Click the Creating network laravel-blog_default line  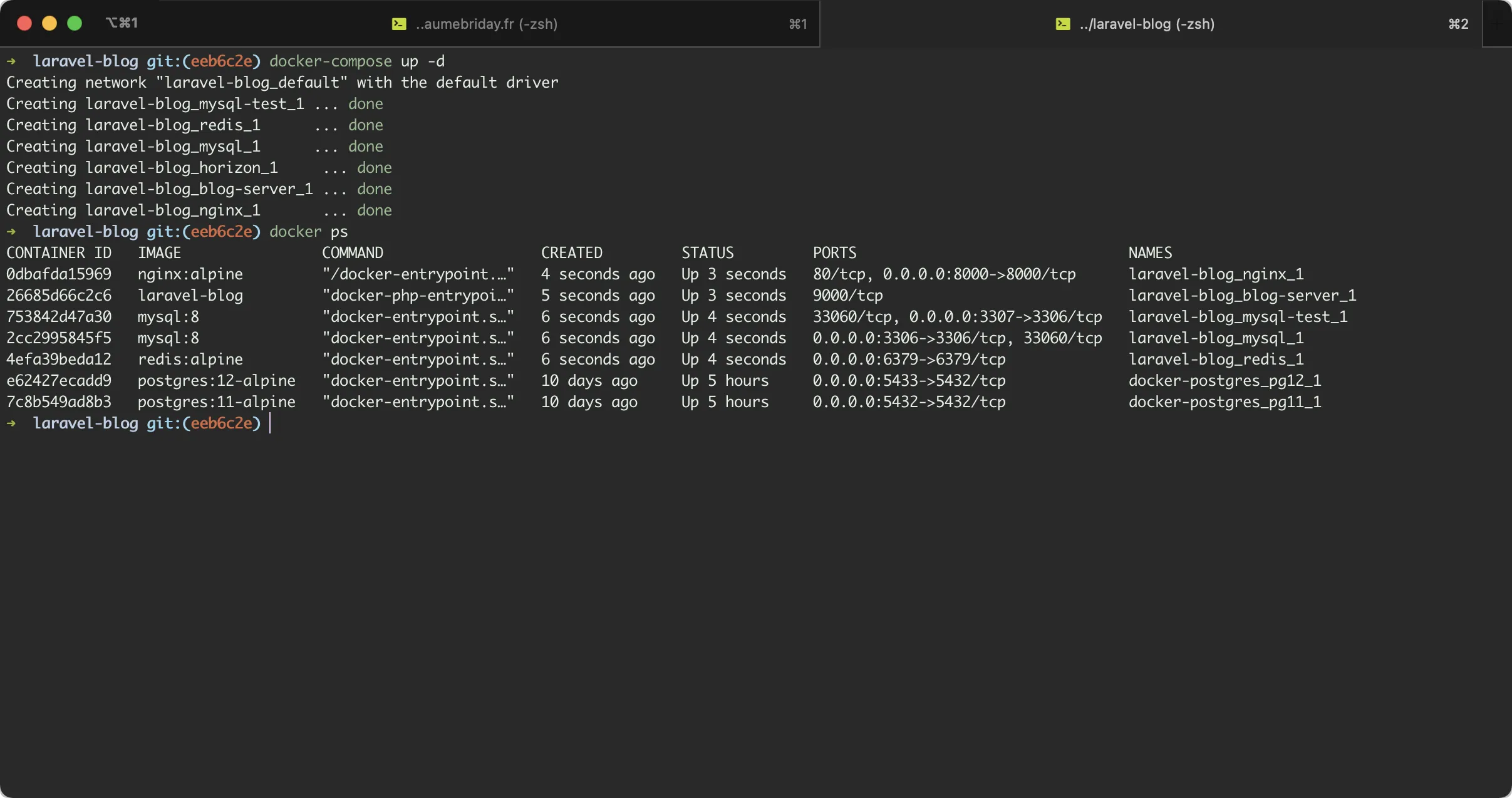pos(282,83)
